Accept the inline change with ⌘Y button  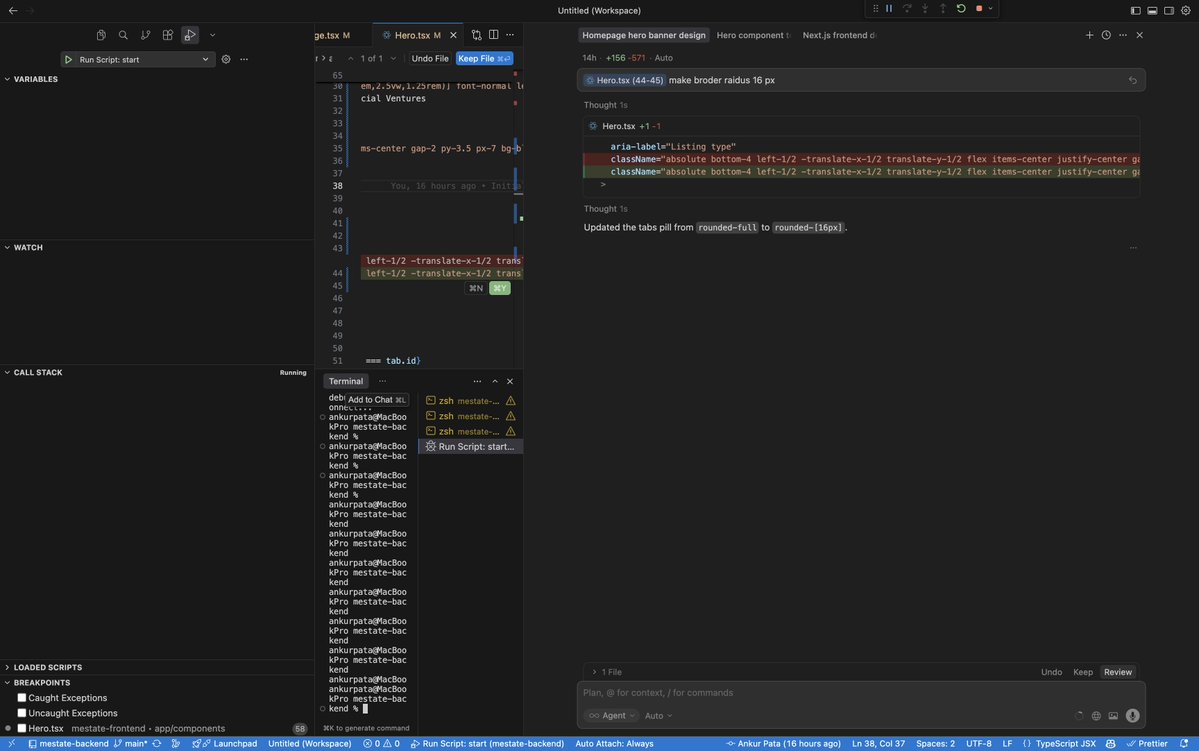(x=499, y=288)
